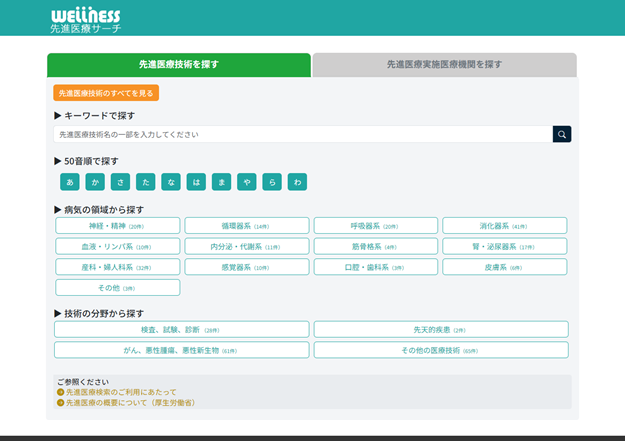
Task: Open 先天的疾患 technology field
Action: [441, 330]
